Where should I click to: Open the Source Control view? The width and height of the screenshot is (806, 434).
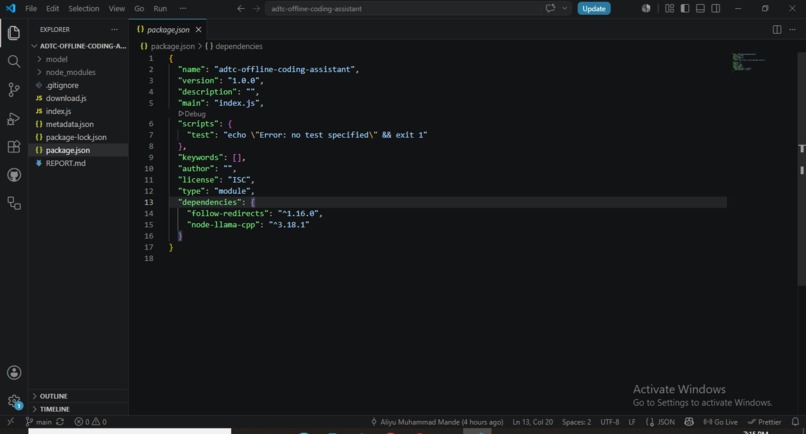(x=14, y=90)
